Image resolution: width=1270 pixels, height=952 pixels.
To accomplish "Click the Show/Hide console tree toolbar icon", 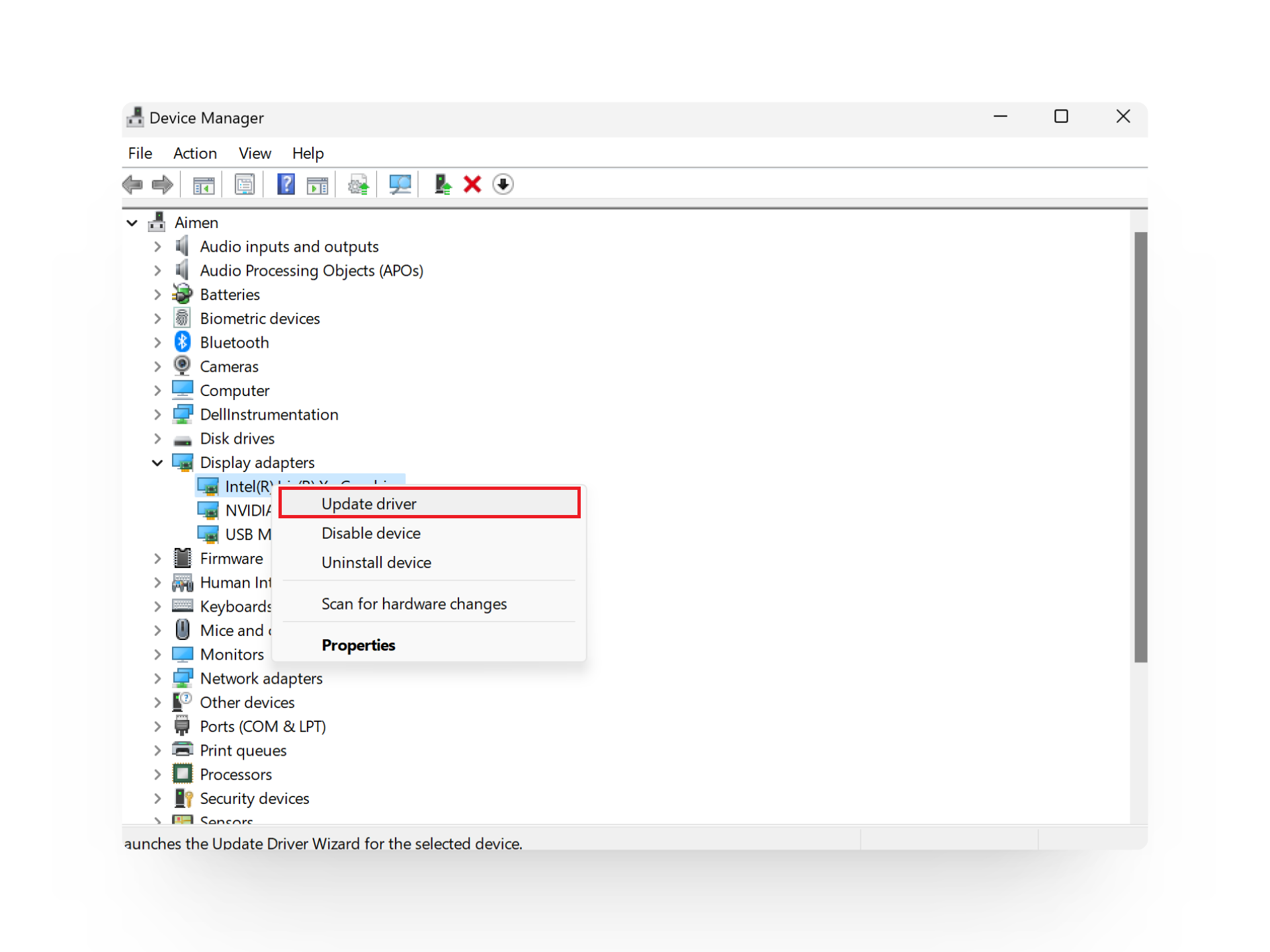I will pyautogui.click(x=204, y=184).
